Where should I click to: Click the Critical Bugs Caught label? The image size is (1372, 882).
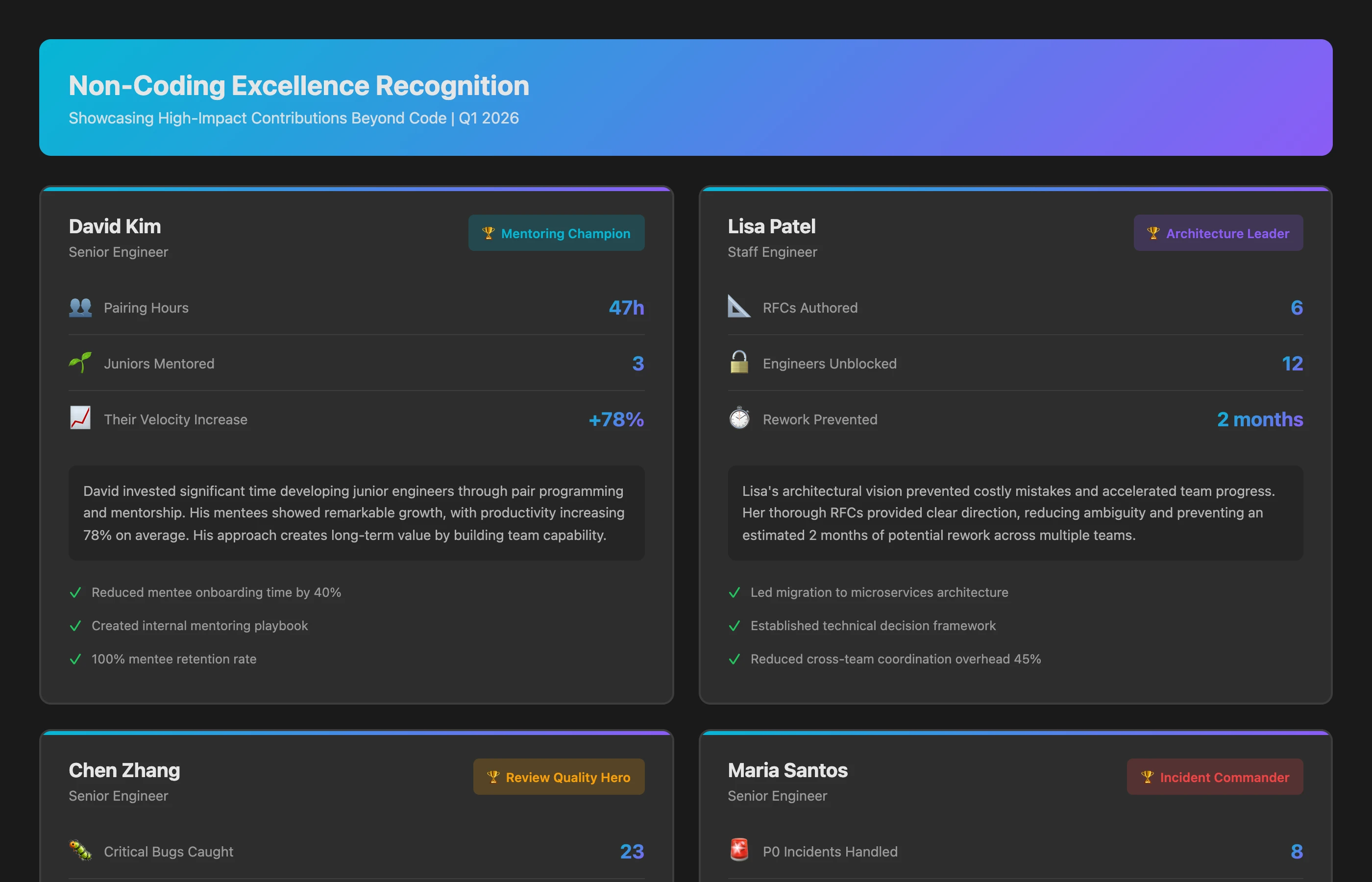tap(169, 852)
